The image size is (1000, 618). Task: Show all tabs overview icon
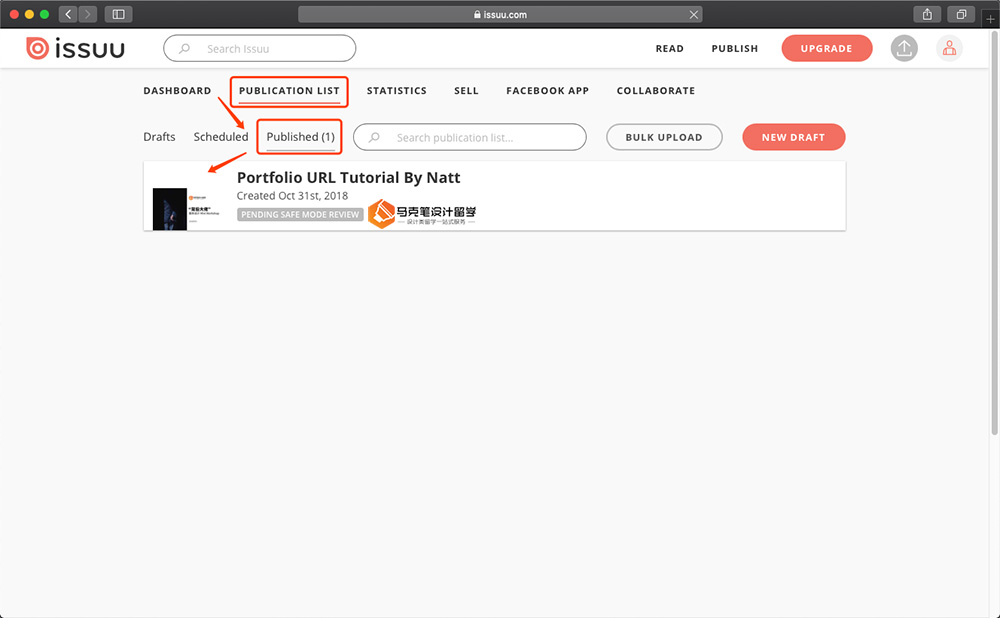pyautogui.click(x=961, y=14)
